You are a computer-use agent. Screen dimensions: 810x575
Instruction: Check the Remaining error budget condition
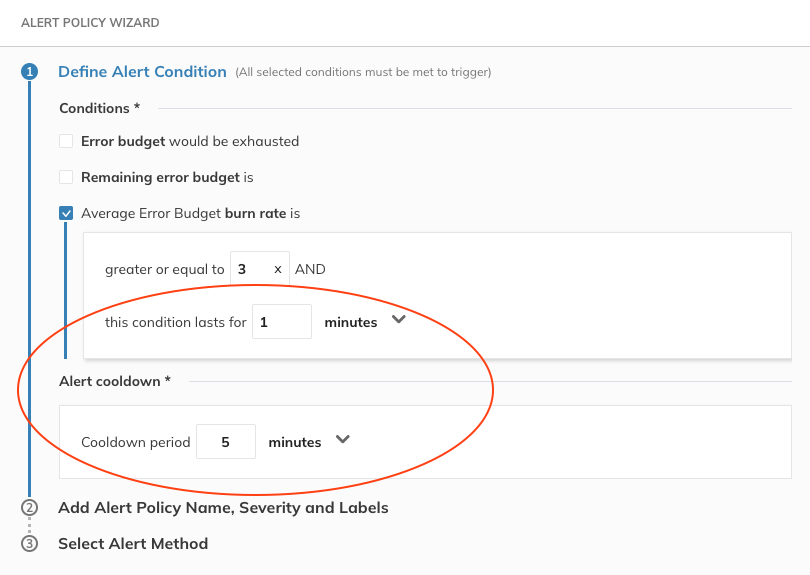[66, 177]
